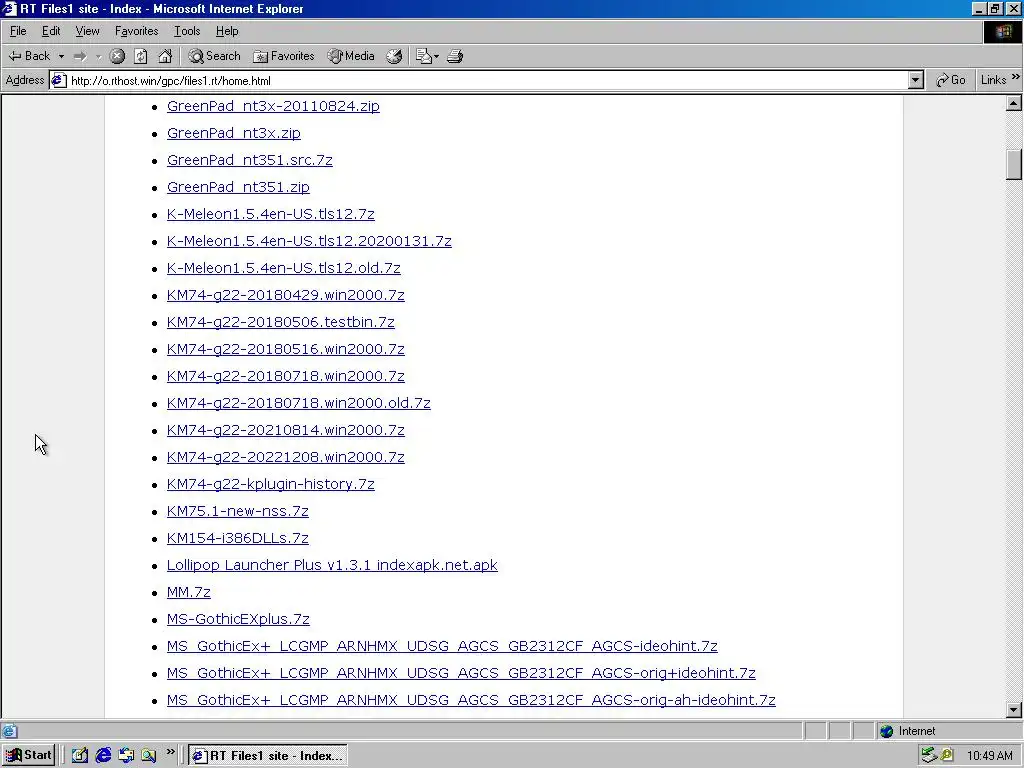
Task: Click the Go button
Action: pyautogui.click(x=950, y=80)
